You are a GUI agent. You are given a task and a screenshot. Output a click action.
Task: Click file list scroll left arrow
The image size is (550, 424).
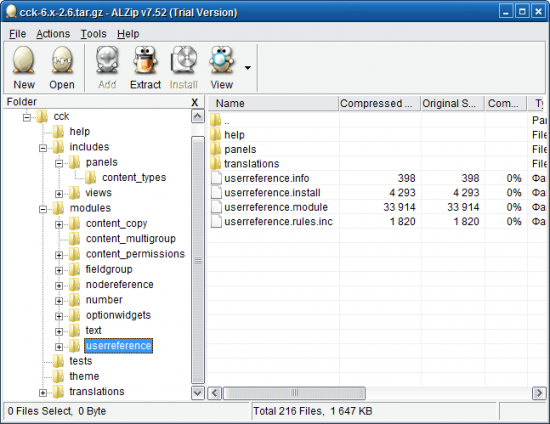pos(215,393)
